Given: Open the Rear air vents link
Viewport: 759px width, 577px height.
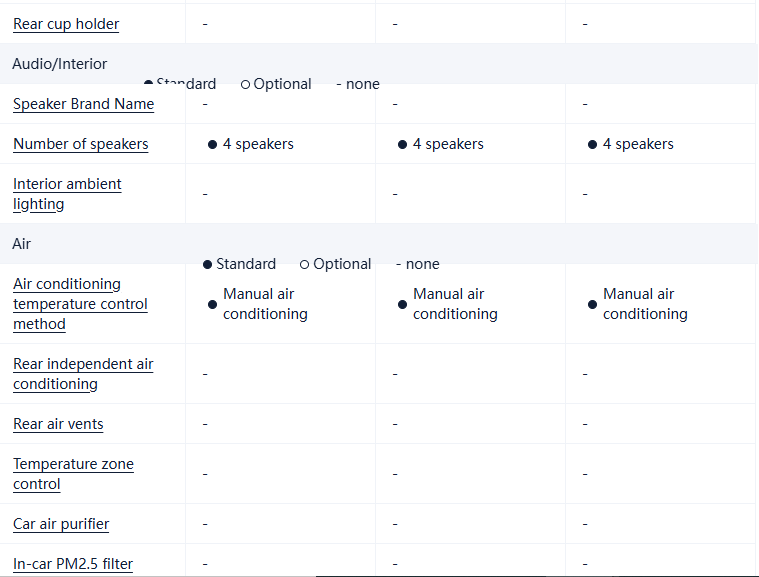Looking at the screenshot, I should (58, 424).
